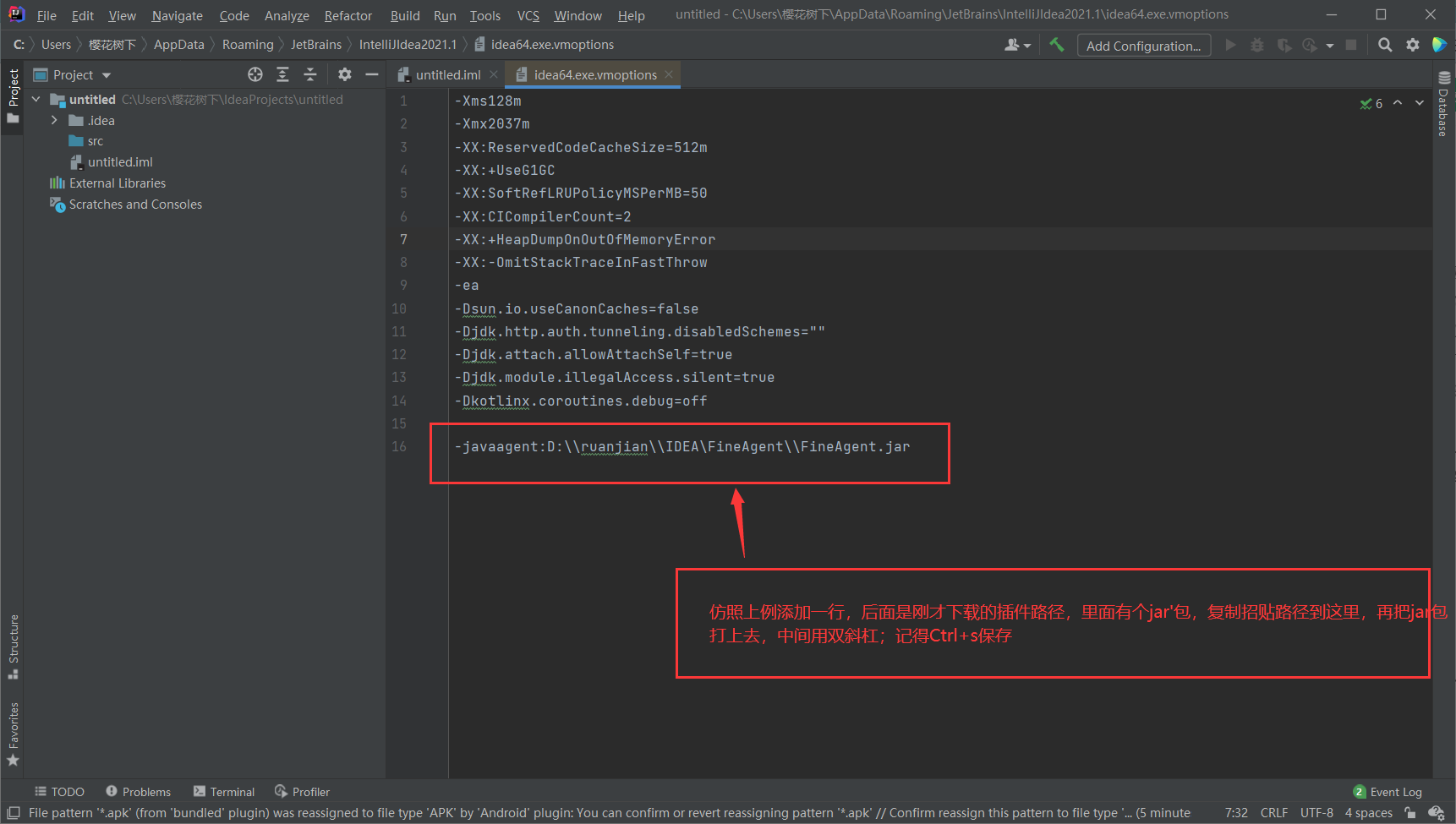Open the user account dropdown in toolbar
This screenshot has width=1456, height=824.
(x=1017, y=45)
